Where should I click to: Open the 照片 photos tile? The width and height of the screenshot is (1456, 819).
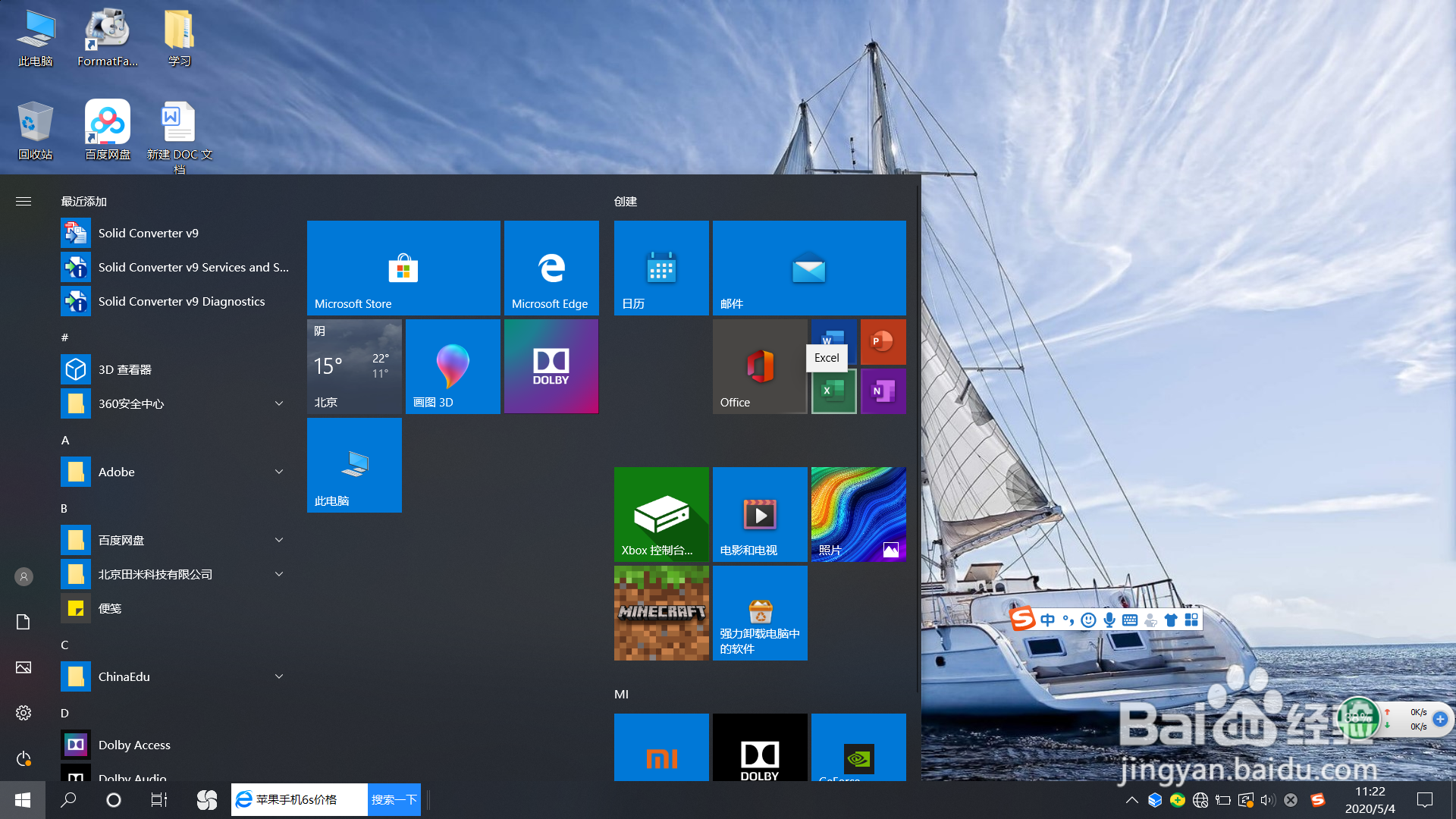click(858, 514)
